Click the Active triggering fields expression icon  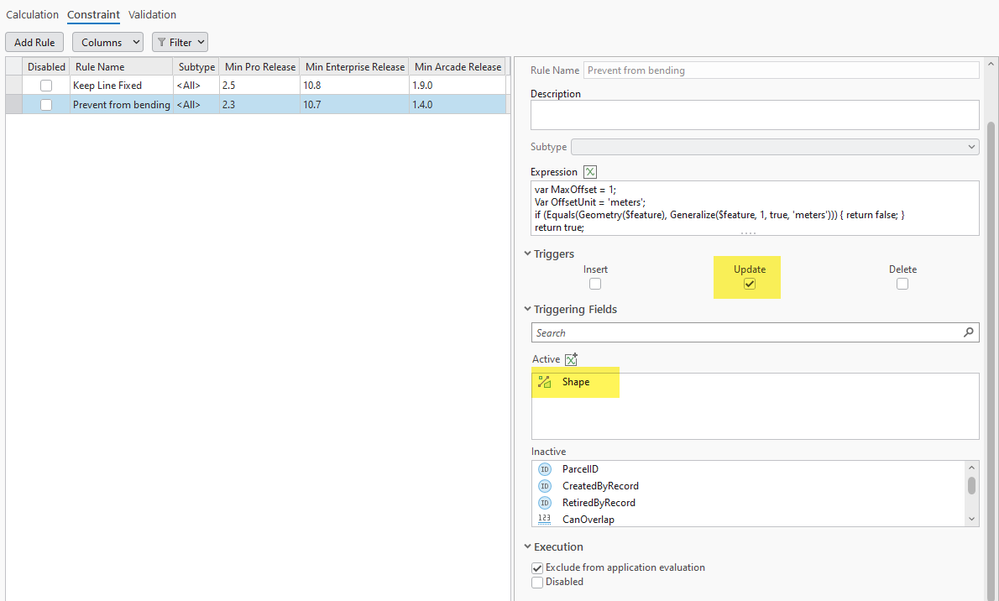tap(571, 359)
